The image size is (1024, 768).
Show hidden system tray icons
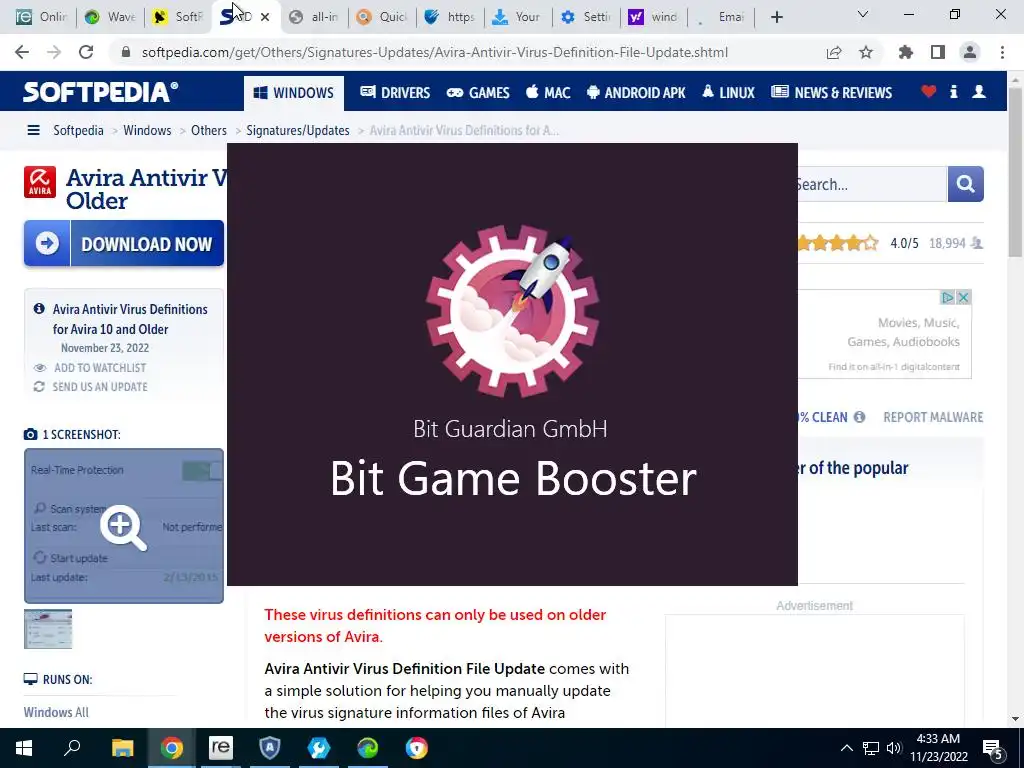coord(846,748)
